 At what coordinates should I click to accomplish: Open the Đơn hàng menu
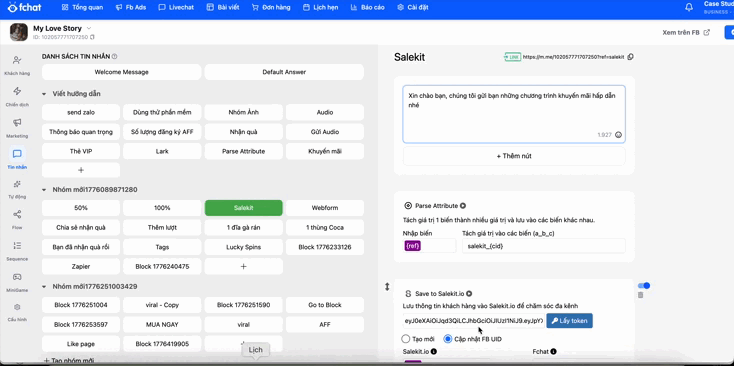271,7
